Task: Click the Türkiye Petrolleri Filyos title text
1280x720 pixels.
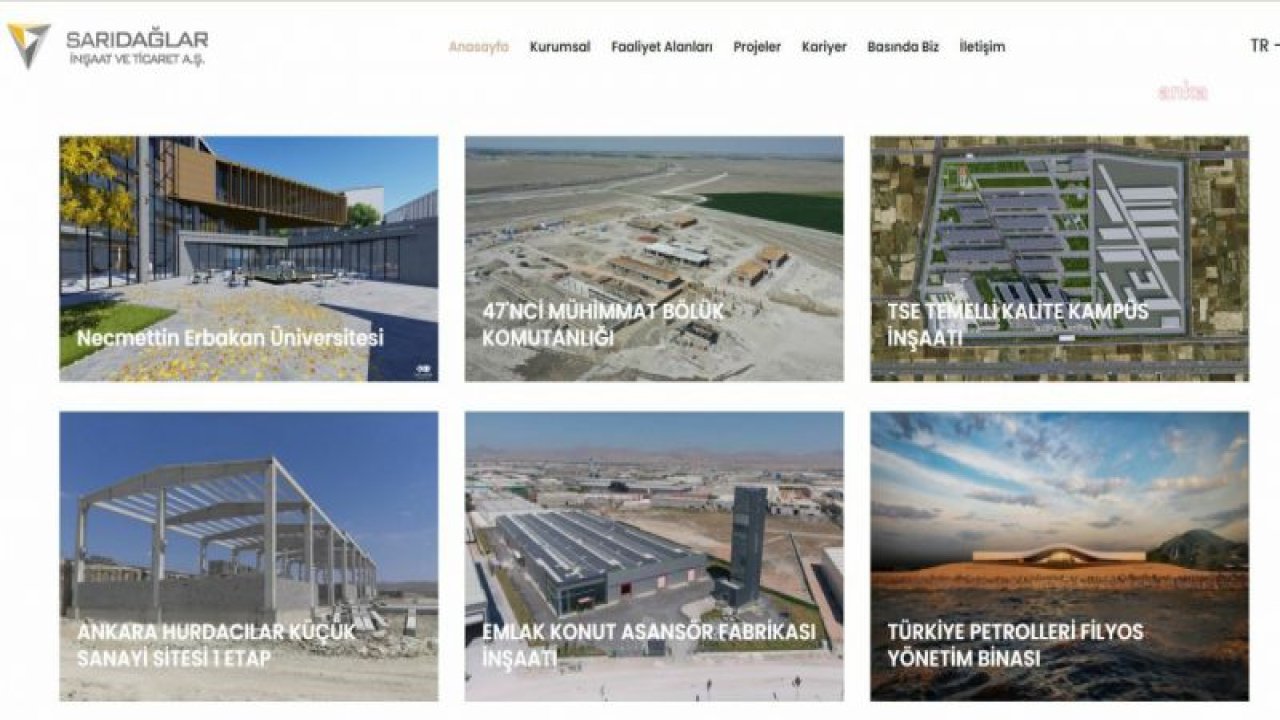Action: [x=1015, y=645]
